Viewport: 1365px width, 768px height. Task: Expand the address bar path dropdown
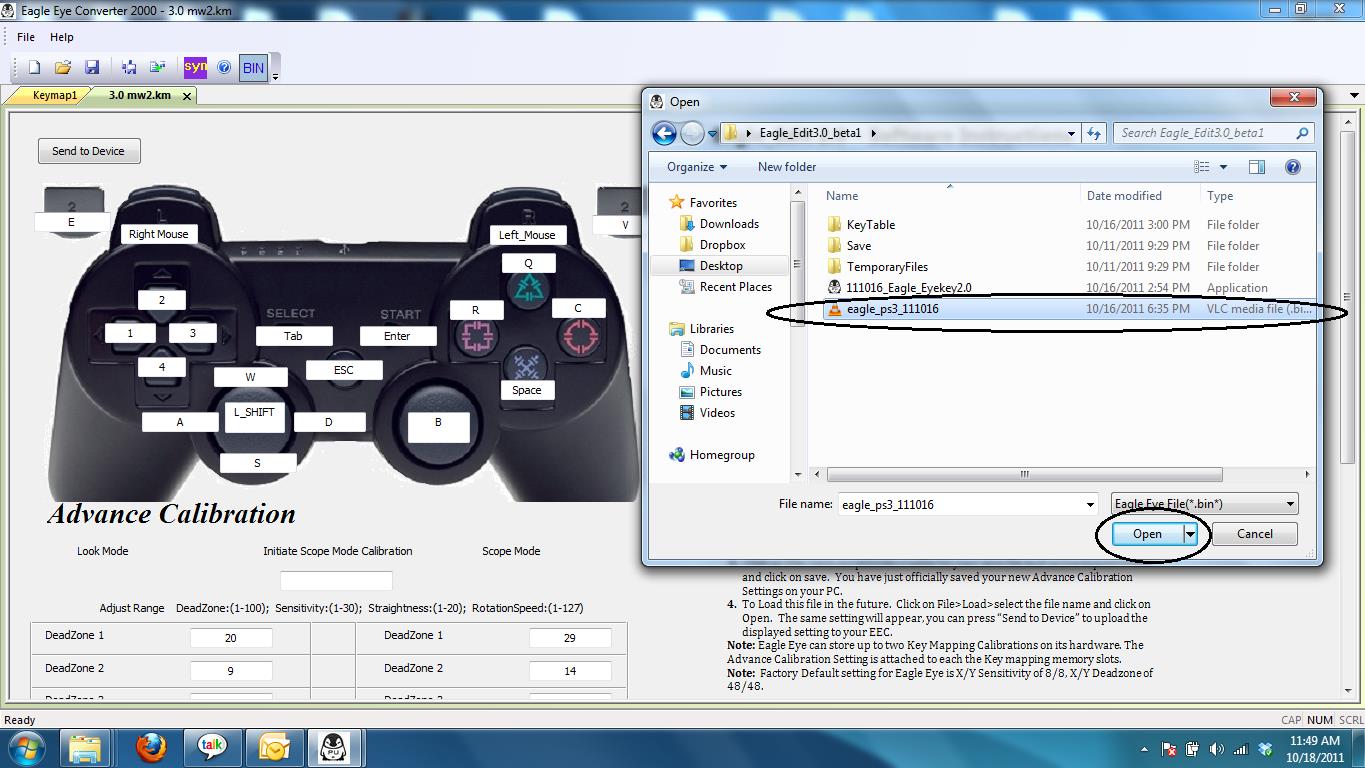pos(1071,133)
